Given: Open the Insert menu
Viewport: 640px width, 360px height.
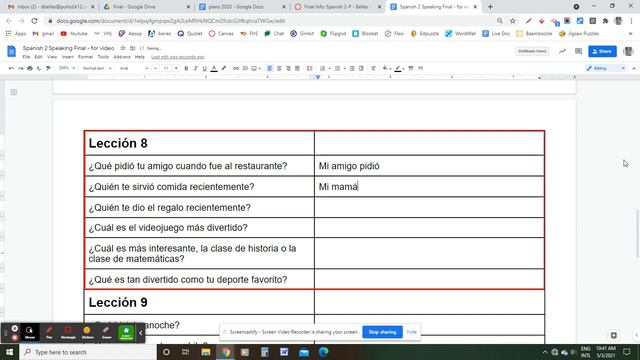Looking at the screenshot, I should (x=67, y=57).
